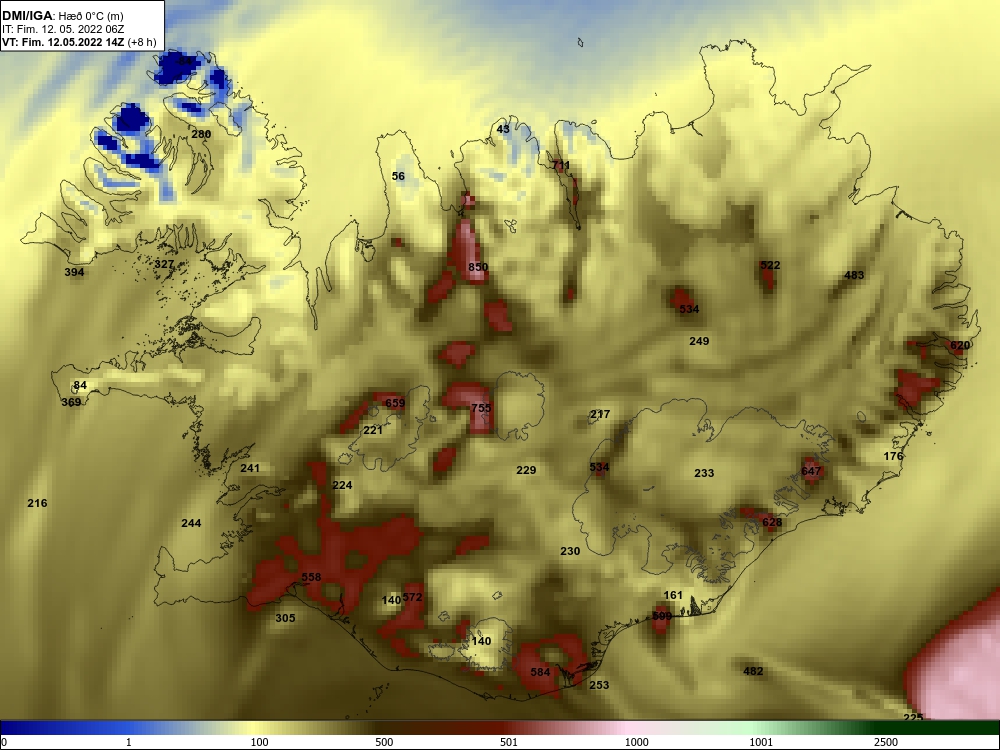Image resolution: width=1000 pixels, height=750 pixels.
Task: Click the 501 label on the legend
Action: point(509,742)
